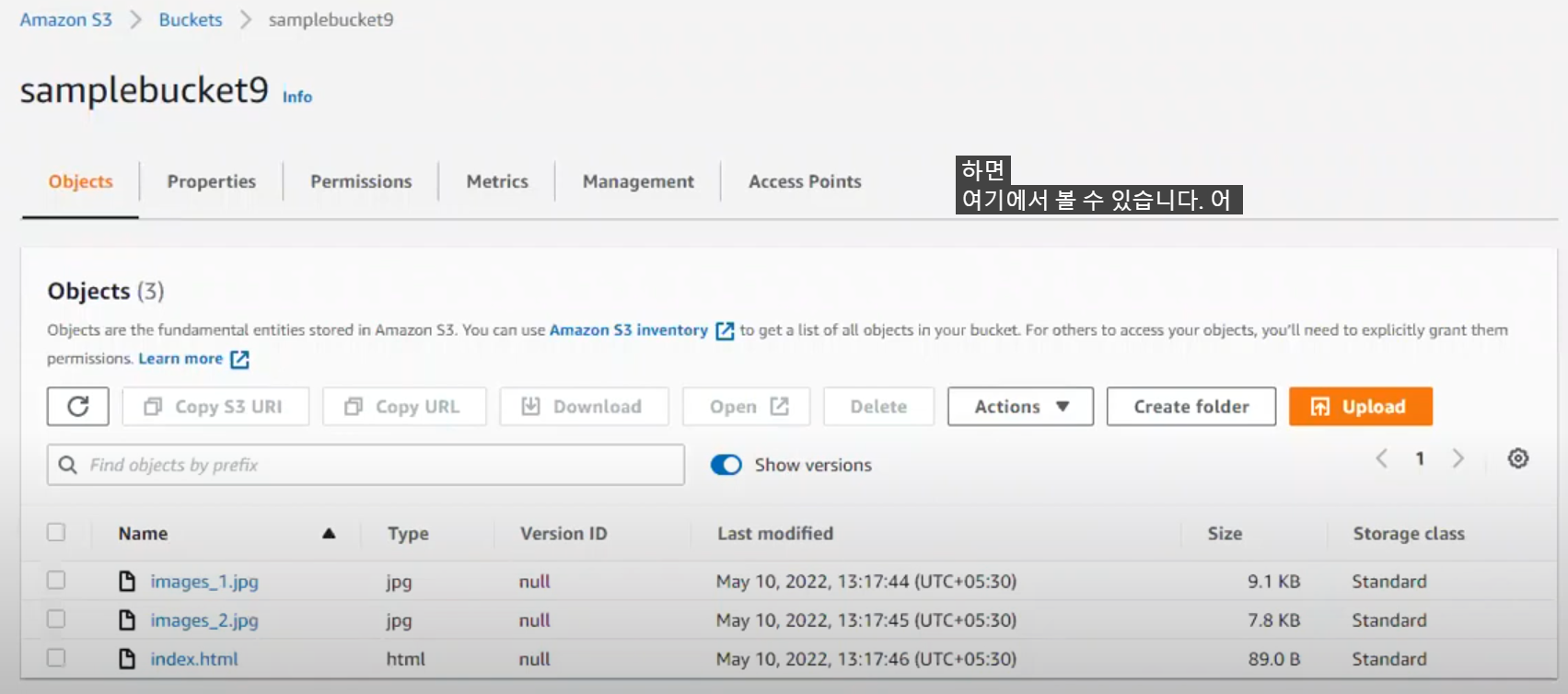This screenshot has height=694, width=1568.
Task: Open the Amazon S3 inventory link
Action: pyautogui.click(x=629, y=330)
